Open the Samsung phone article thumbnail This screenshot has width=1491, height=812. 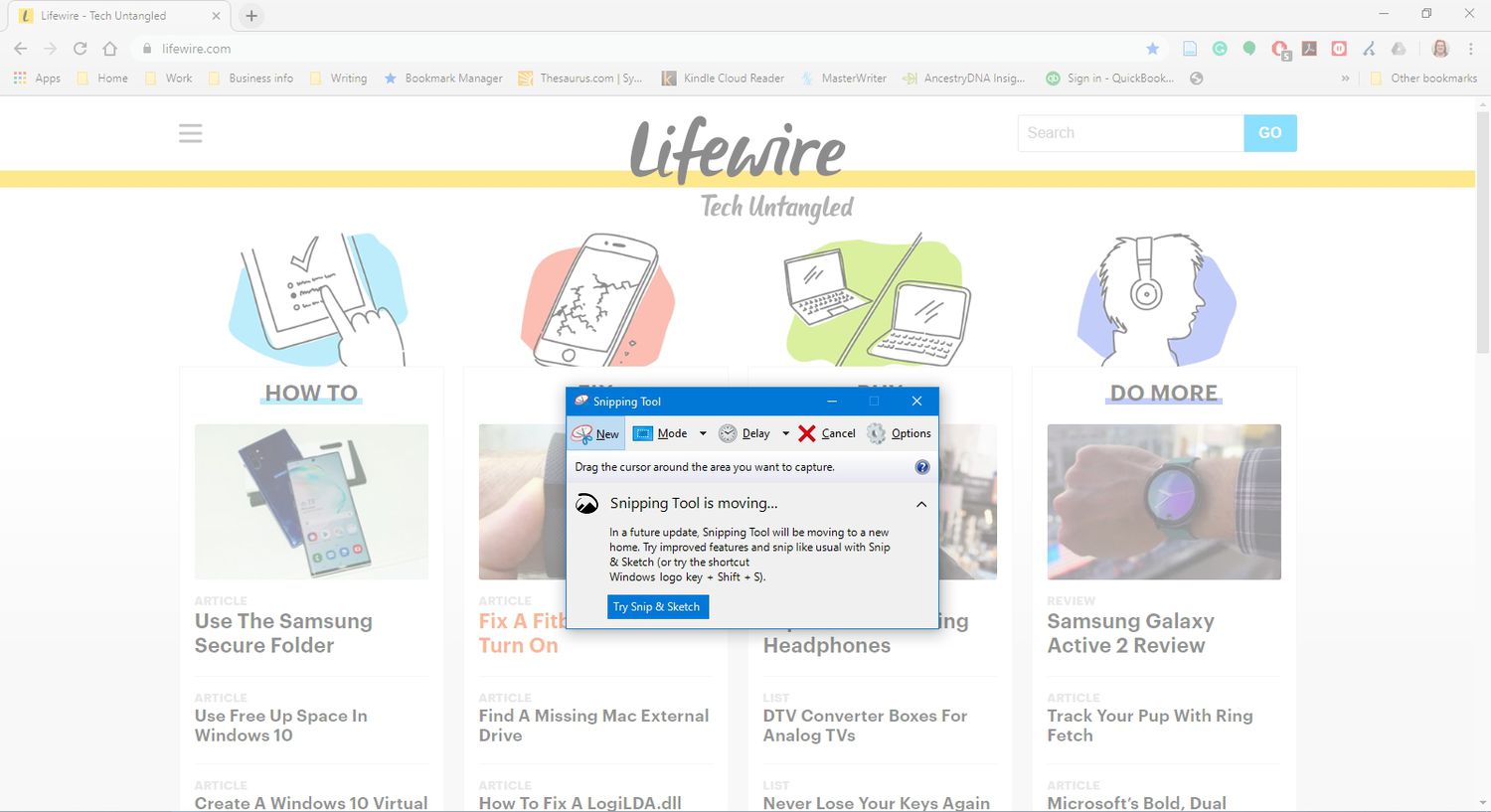coord(312,502)
